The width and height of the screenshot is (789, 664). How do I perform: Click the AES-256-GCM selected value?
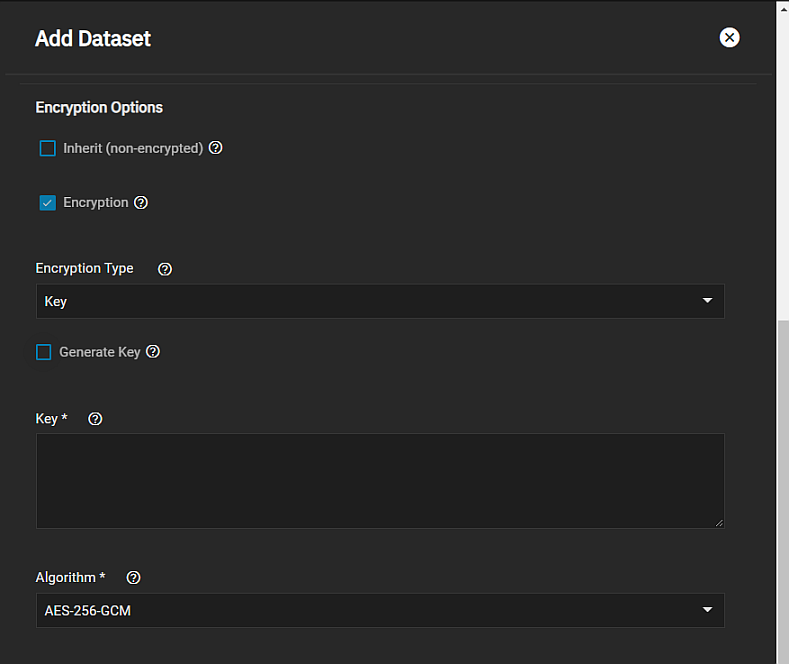pyautogui.click(x=88, y=610)
